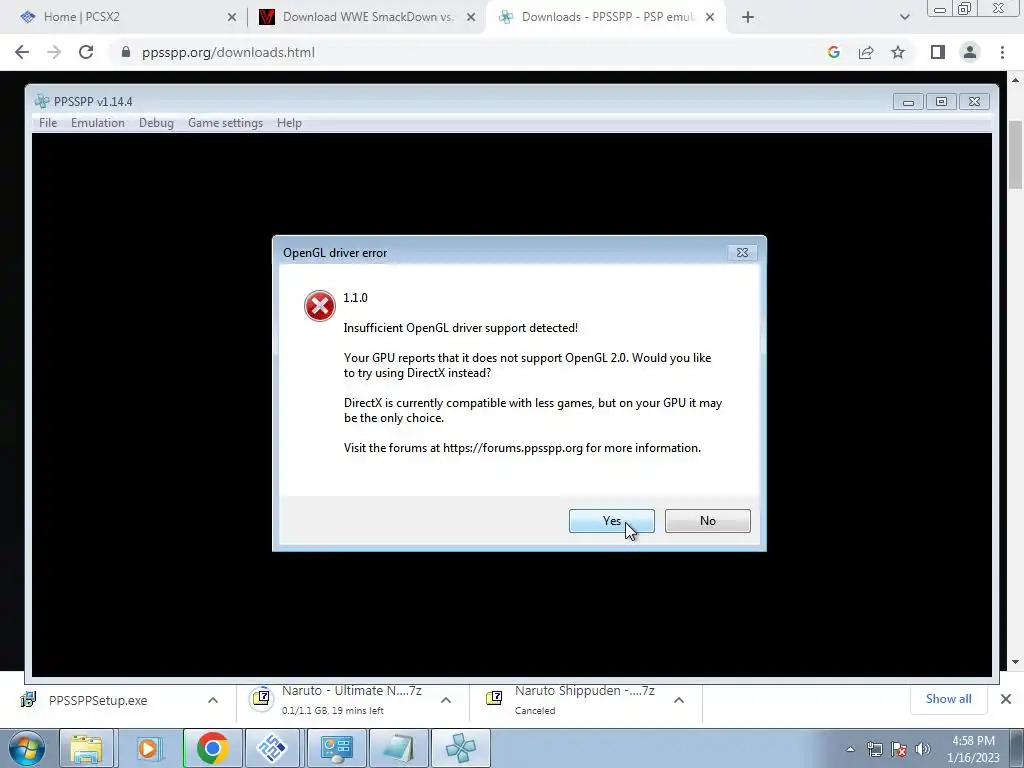This screenshot has height=768, width=1024.
Task: Show hidden tray icons arrow
Action: 850,749
